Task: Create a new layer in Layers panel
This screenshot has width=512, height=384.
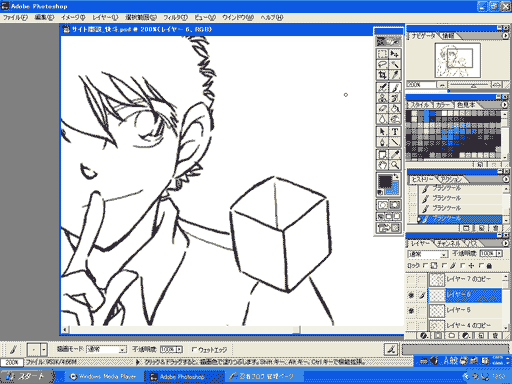Action: click(x=481, y=335)
